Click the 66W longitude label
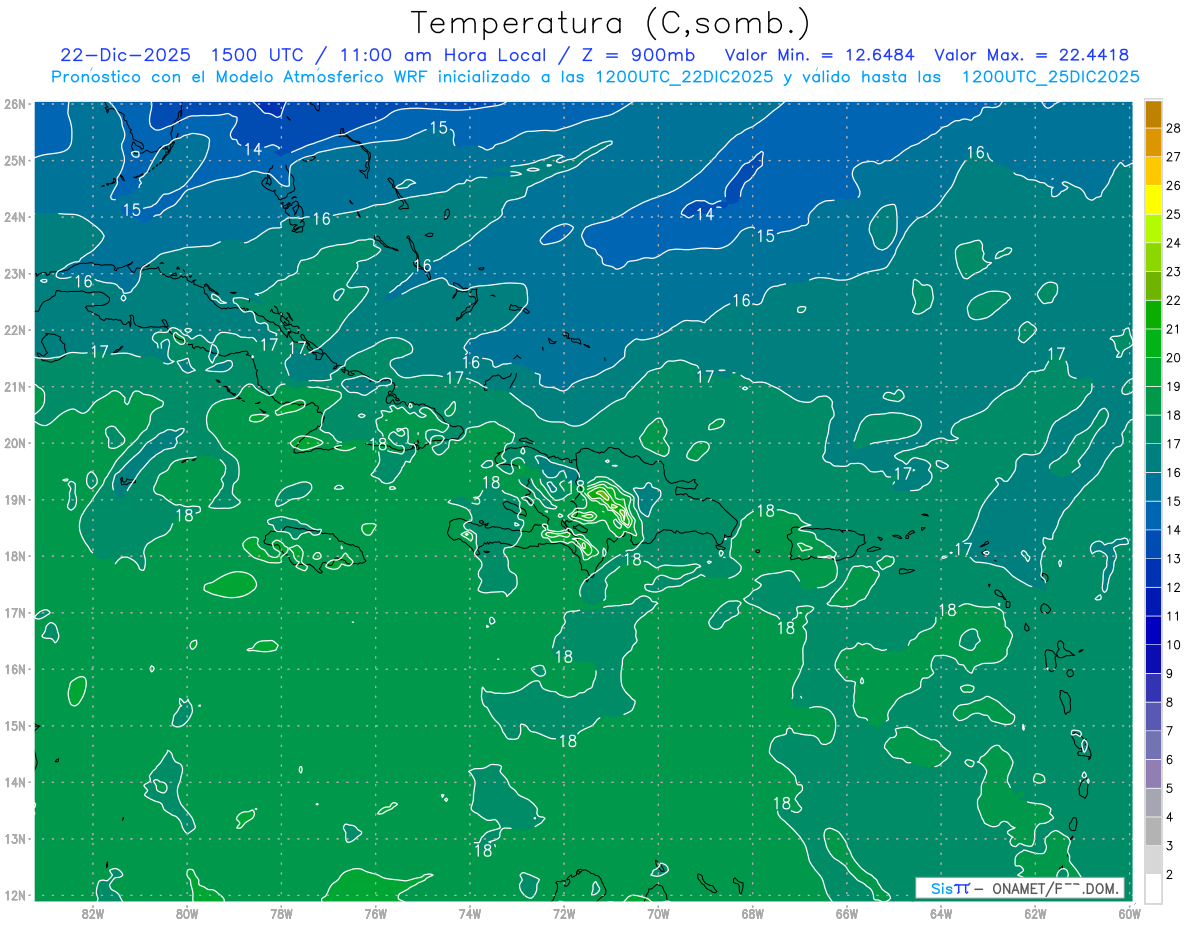The height and width of the screenshot is (927, 1200). click(847, 912)
